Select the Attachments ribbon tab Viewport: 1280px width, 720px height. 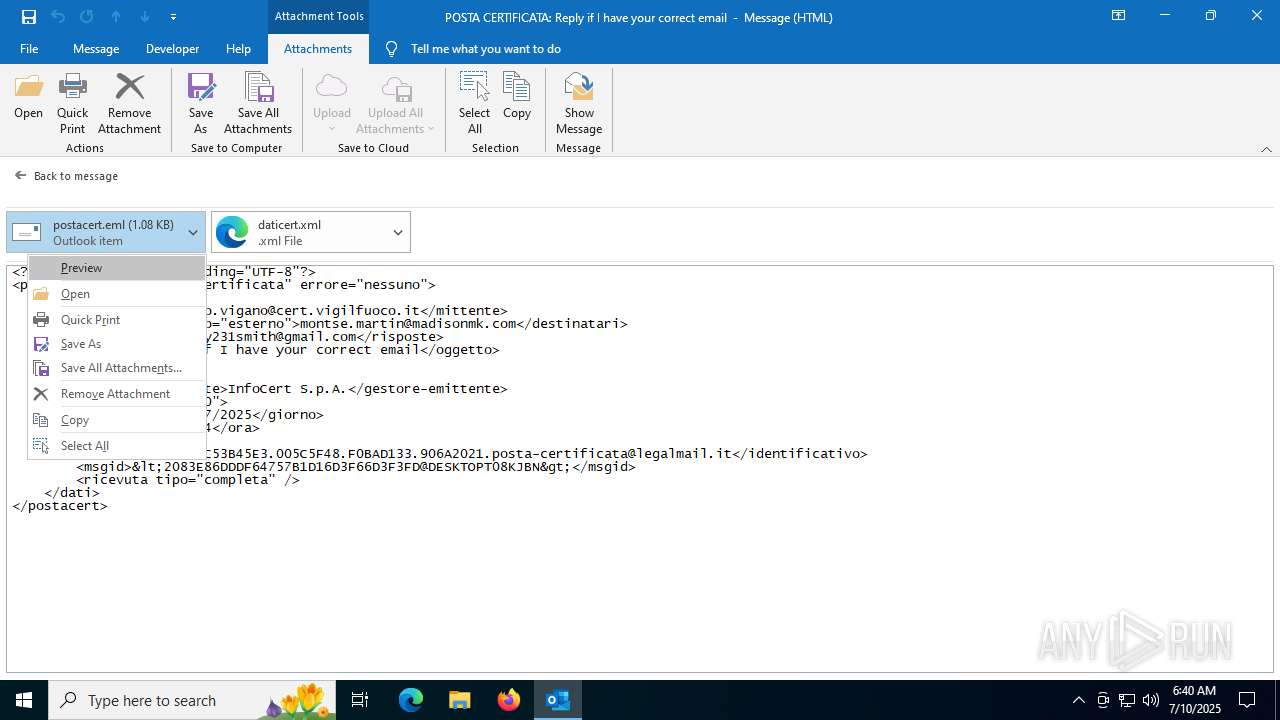point(318,48)
